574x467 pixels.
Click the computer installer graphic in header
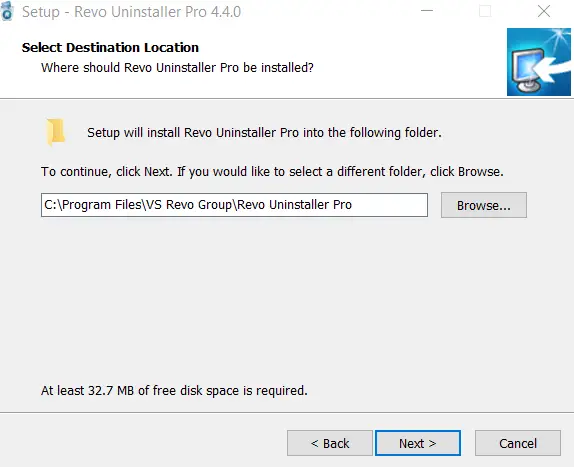(x=538, y=62)
